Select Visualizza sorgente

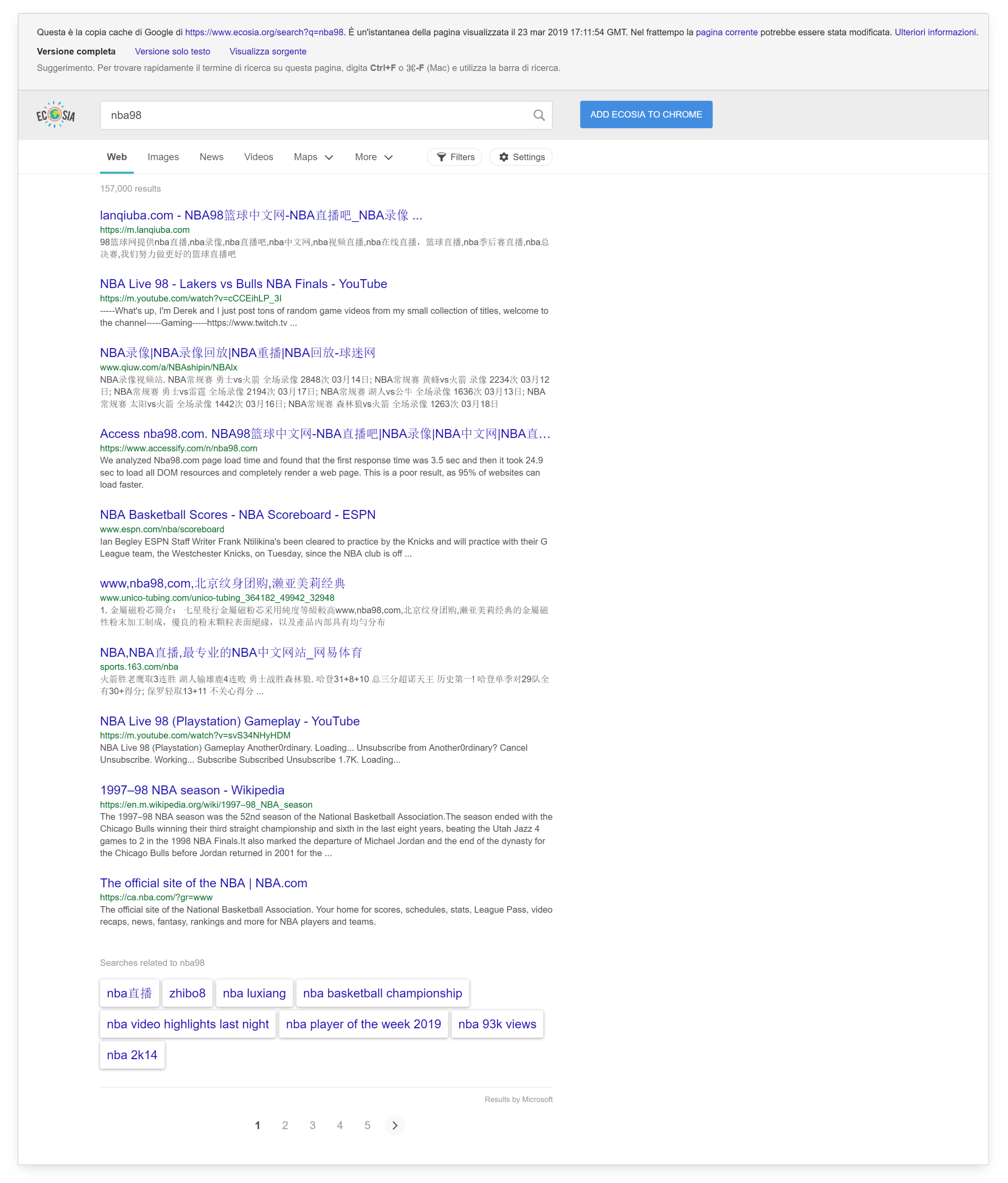coord(268,51)
